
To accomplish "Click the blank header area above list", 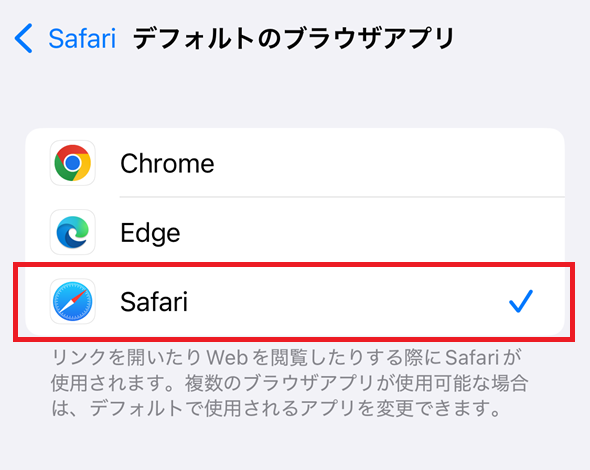I will pos(295,94).
